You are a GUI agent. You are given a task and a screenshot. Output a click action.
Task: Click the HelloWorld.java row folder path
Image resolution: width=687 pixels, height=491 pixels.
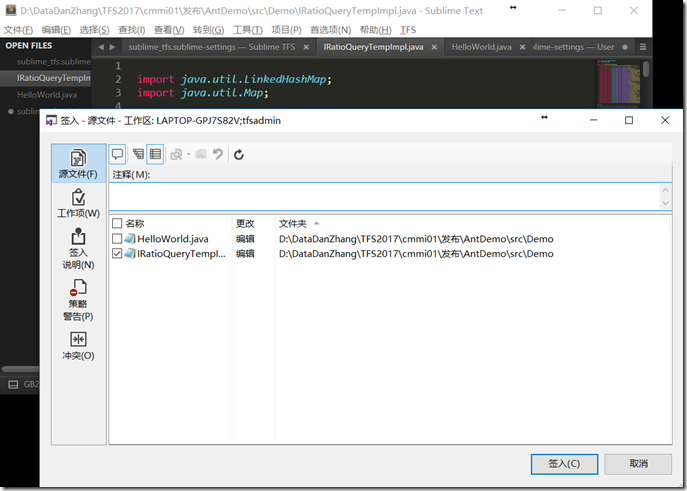pos(416,239)
